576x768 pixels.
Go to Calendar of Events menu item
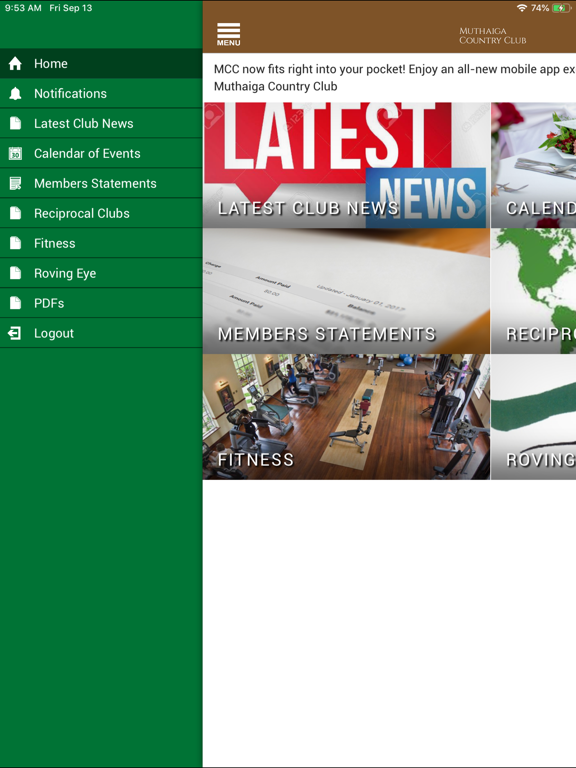coord(101,153)
